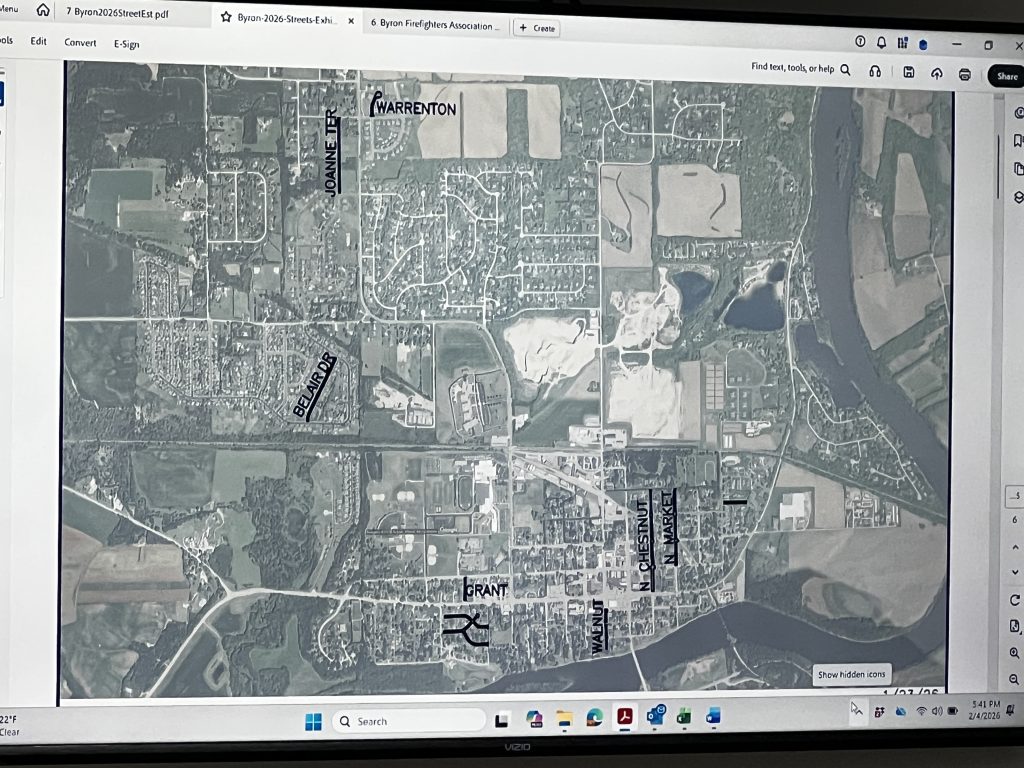Click the Create new tab button
This screenshot has width=1024, height=768.
pyautogui.click(x=536, y=28)
